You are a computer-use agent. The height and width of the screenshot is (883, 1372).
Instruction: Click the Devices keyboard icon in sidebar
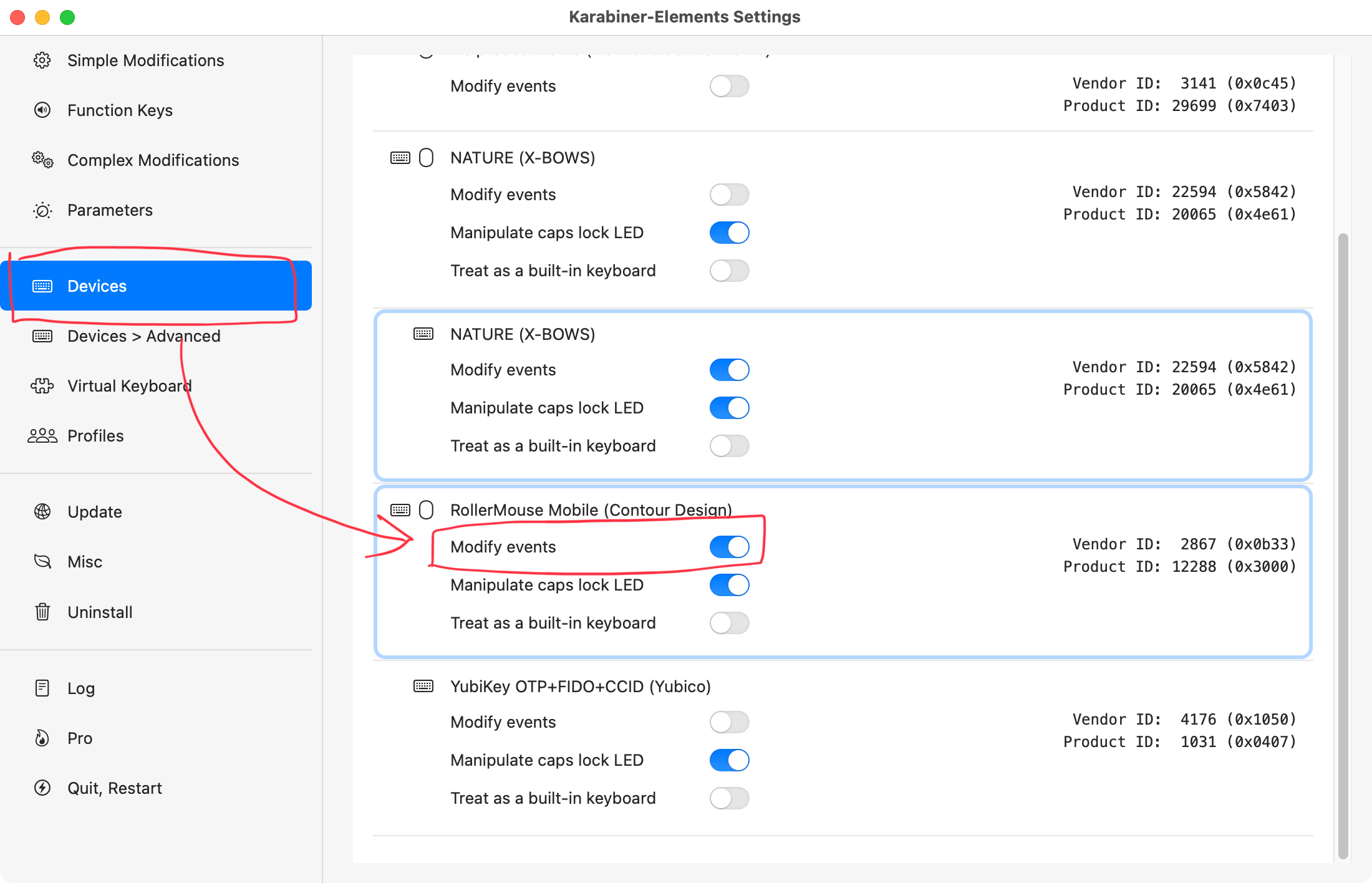42,286
